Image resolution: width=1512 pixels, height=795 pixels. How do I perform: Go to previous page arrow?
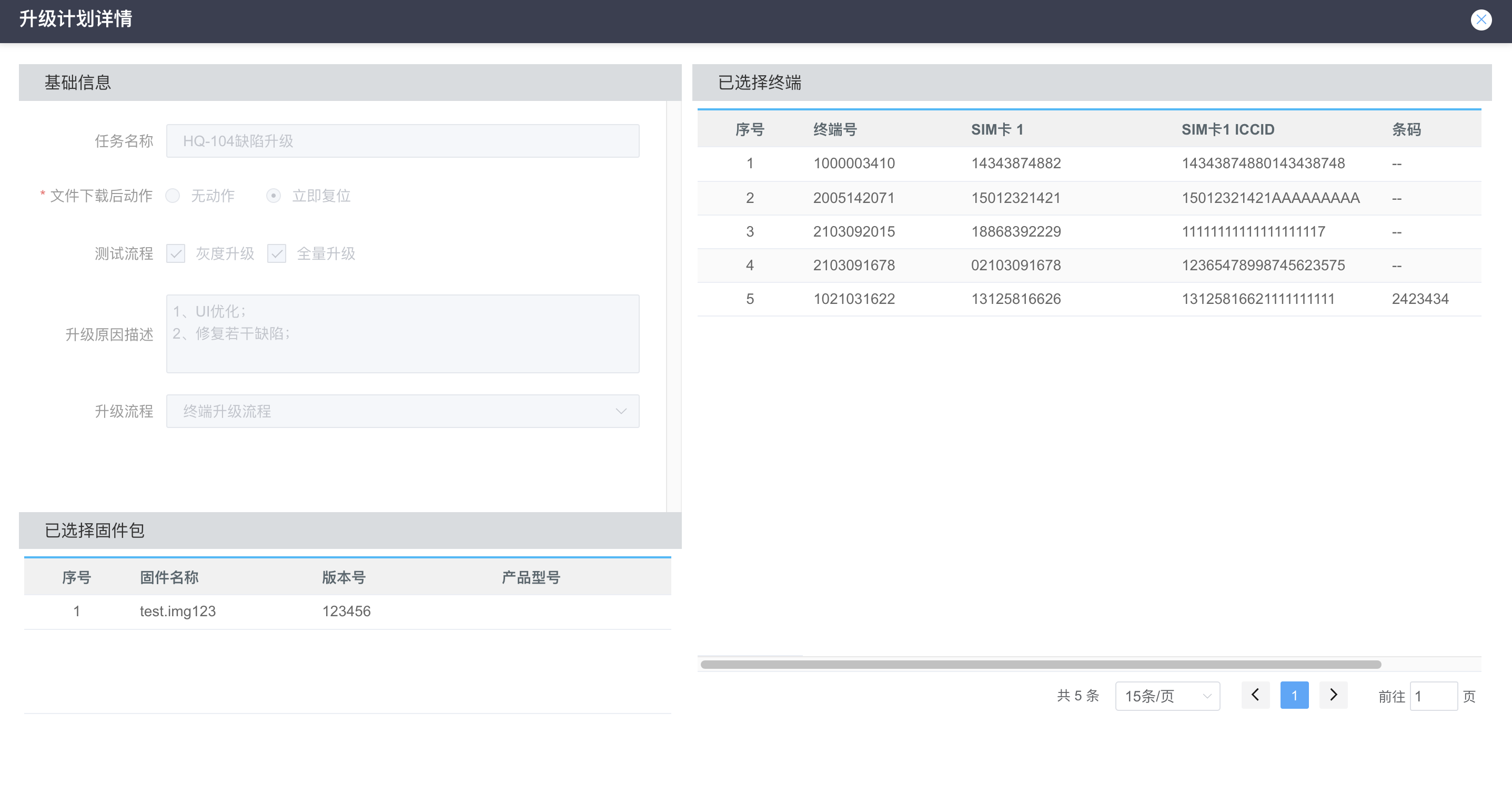pyautogui.click(x=1255, y=695)
